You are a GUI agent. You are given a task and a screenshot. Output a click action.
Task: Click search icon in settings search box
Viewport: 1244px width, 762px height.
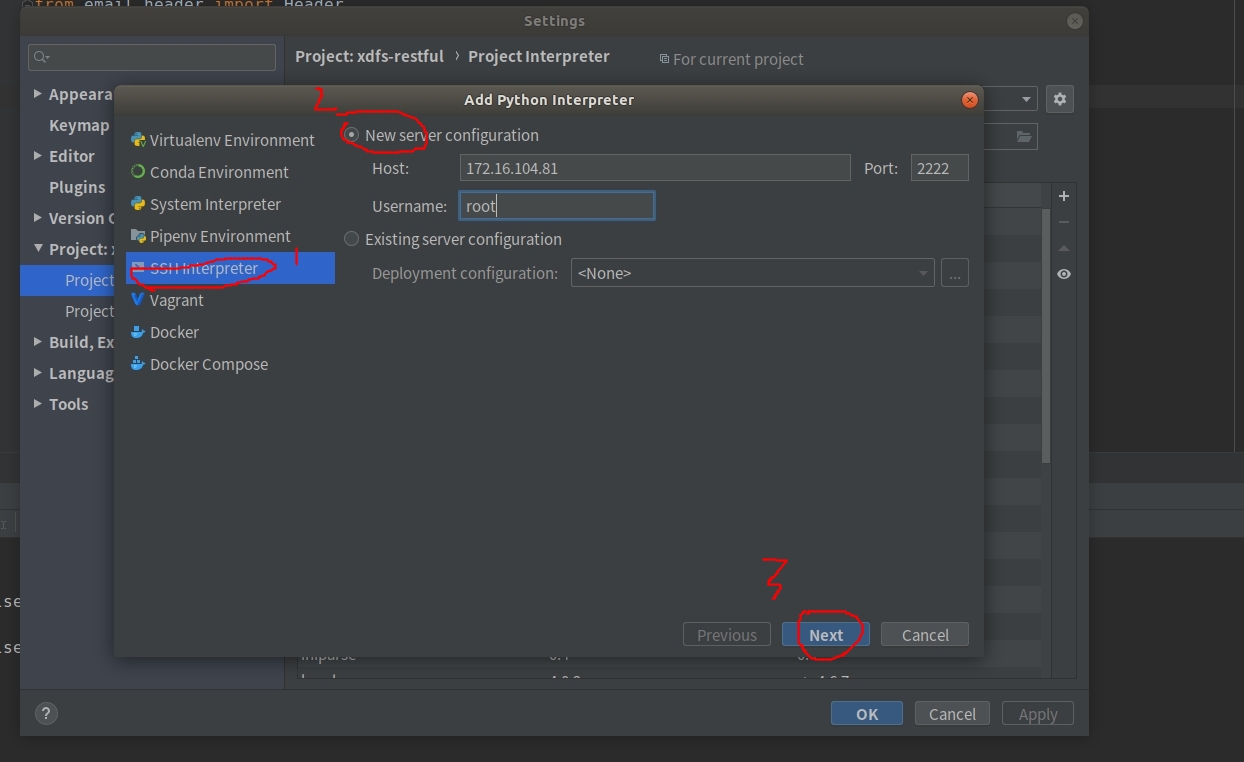pos(41,57)
